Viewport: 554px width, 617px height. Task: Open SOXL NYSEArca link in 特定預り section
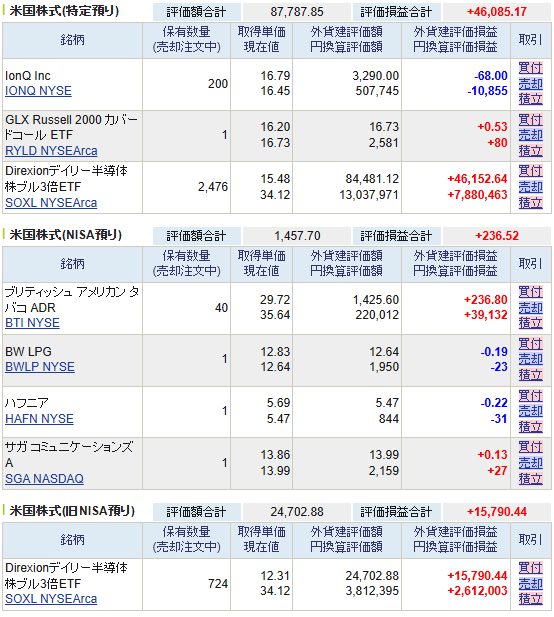(x=51, y=203)
